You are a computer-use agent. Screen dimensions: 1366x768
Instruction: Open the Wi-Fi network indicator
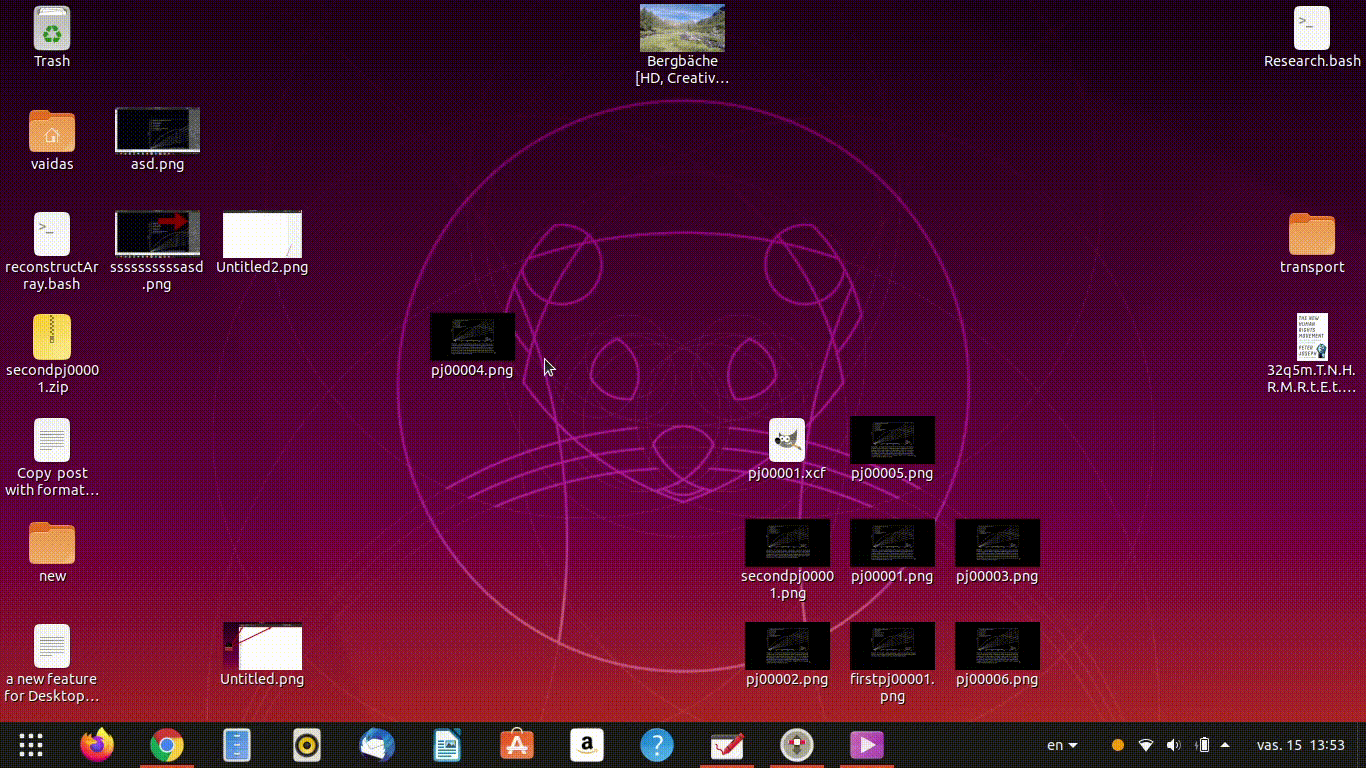pos(1146,745)
